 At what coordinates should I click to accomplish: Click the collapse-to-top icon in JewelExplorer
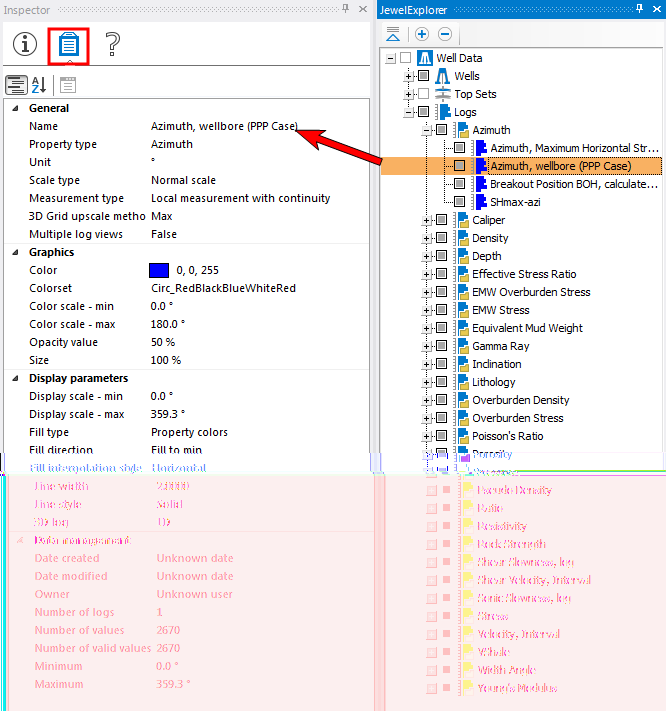[x=394, y=33]
